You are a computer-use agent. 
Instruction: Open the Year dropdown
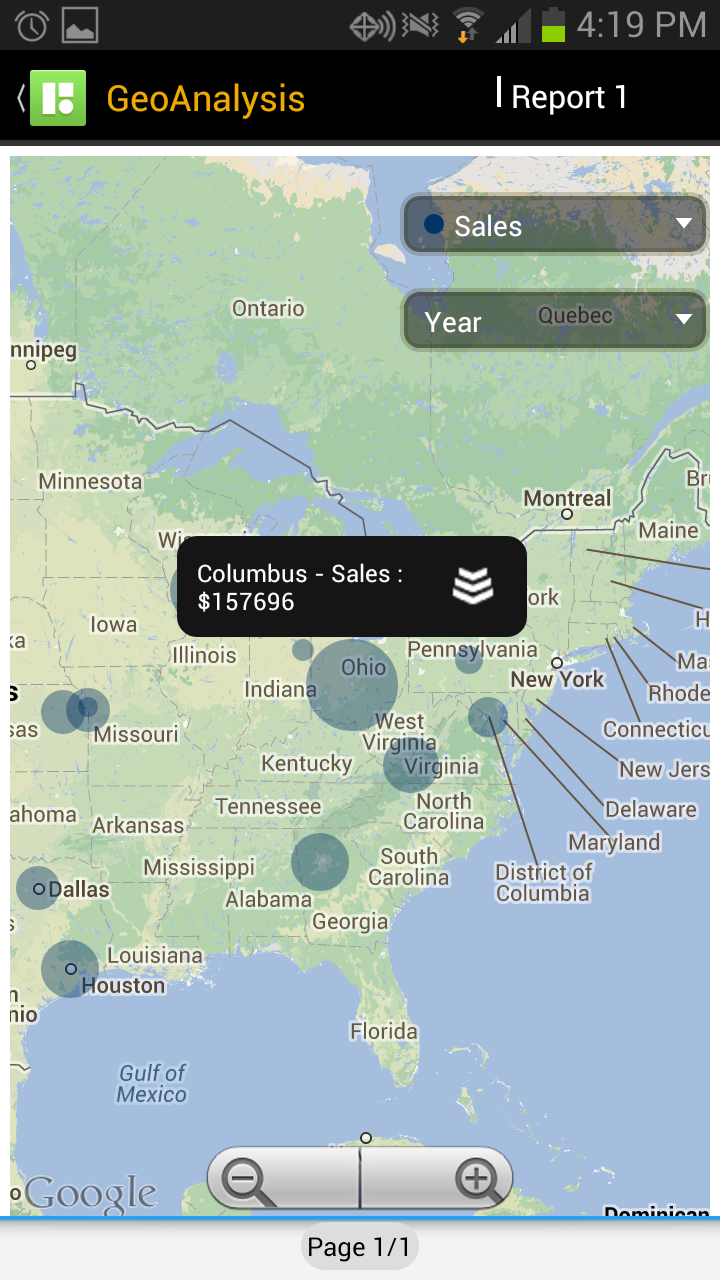click(555, 320)
